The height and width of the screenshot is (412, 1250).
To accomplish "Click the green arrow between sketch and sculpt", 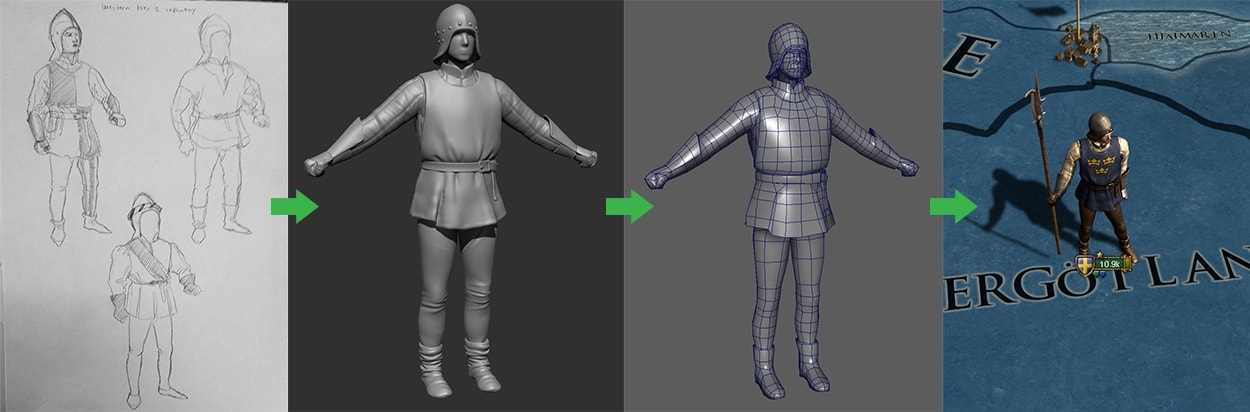I will point(293,208).
